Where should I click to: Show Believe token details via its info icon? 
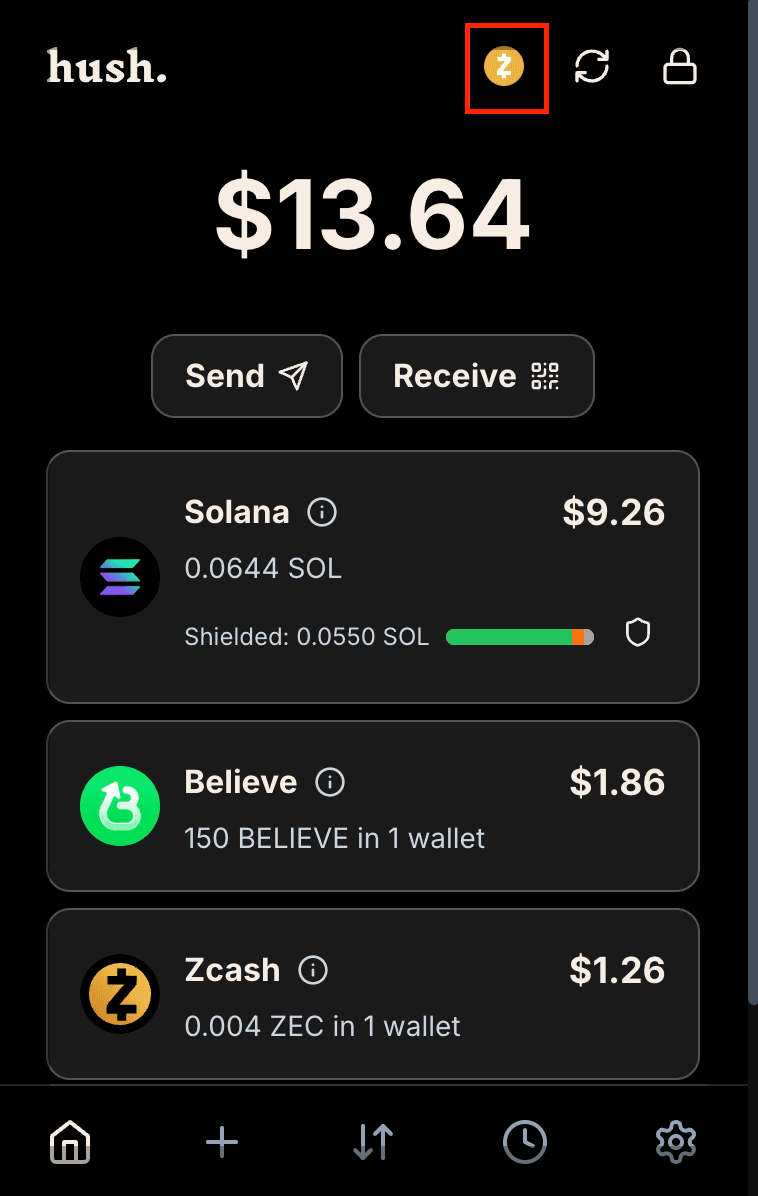click(x=329, y=782)
